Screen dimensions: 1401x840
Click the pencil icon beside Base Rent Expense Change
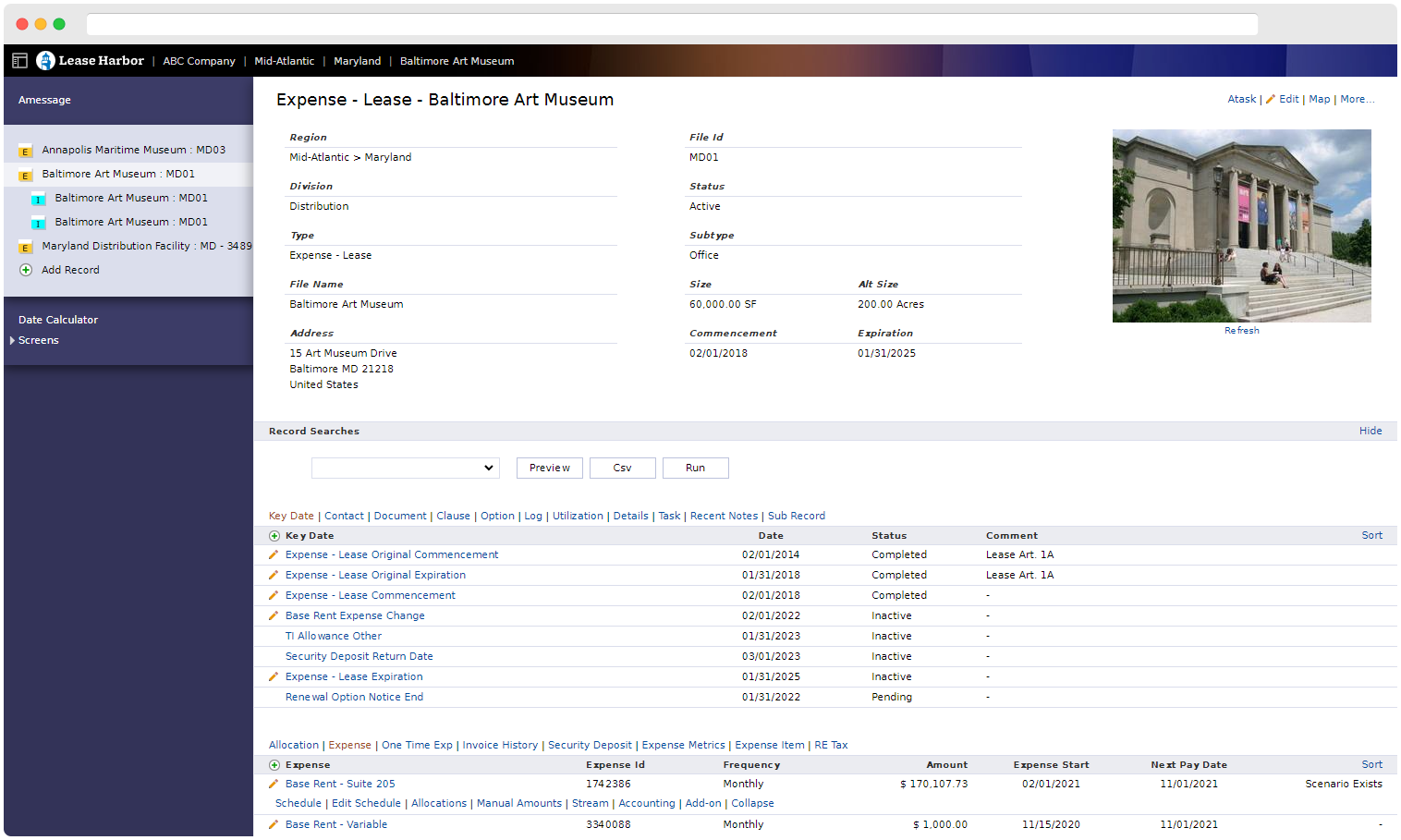[272, 615]
